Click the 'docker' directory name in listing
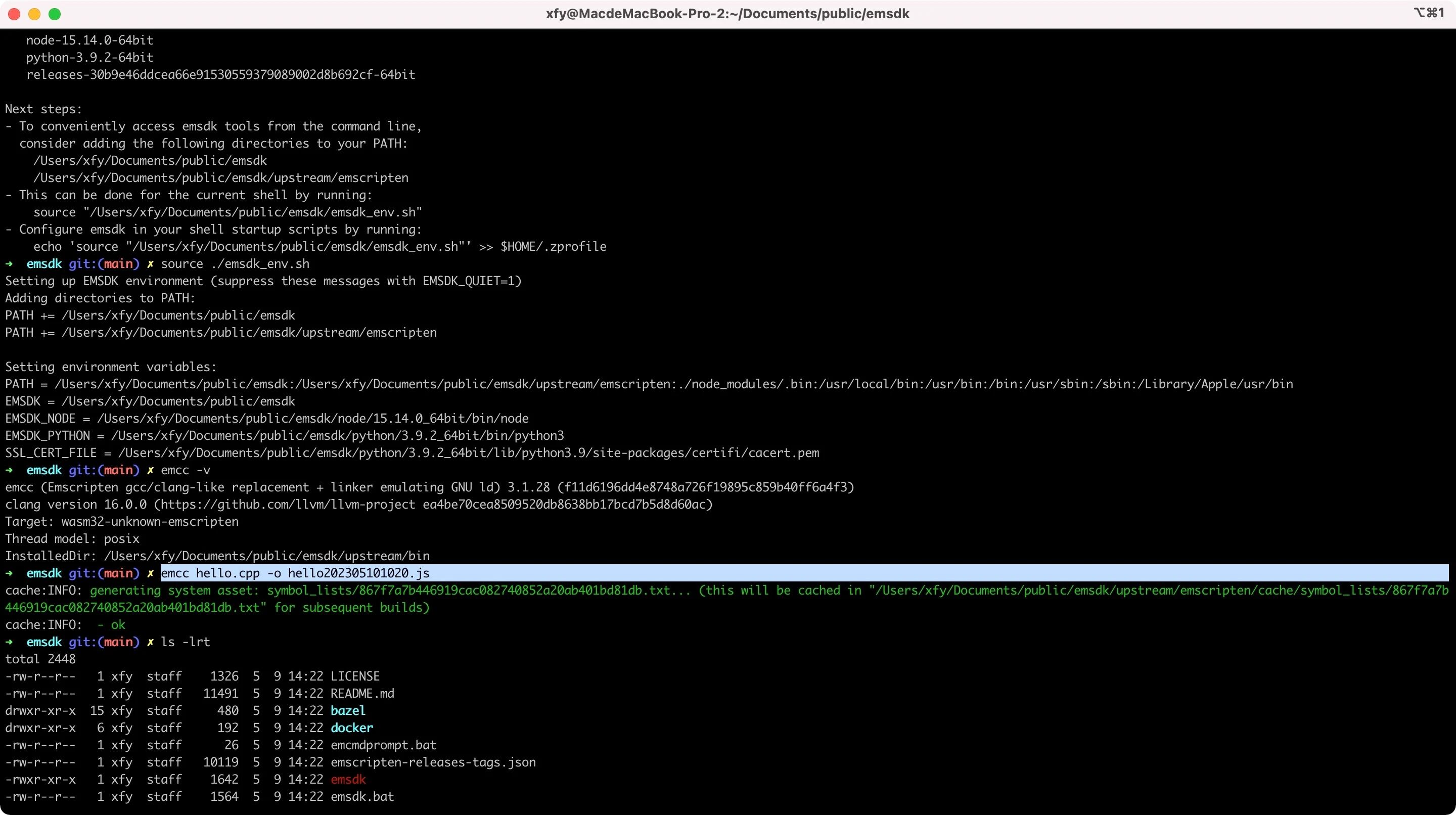The height and width of the screenshot is (815, 1456). [351, 728]
